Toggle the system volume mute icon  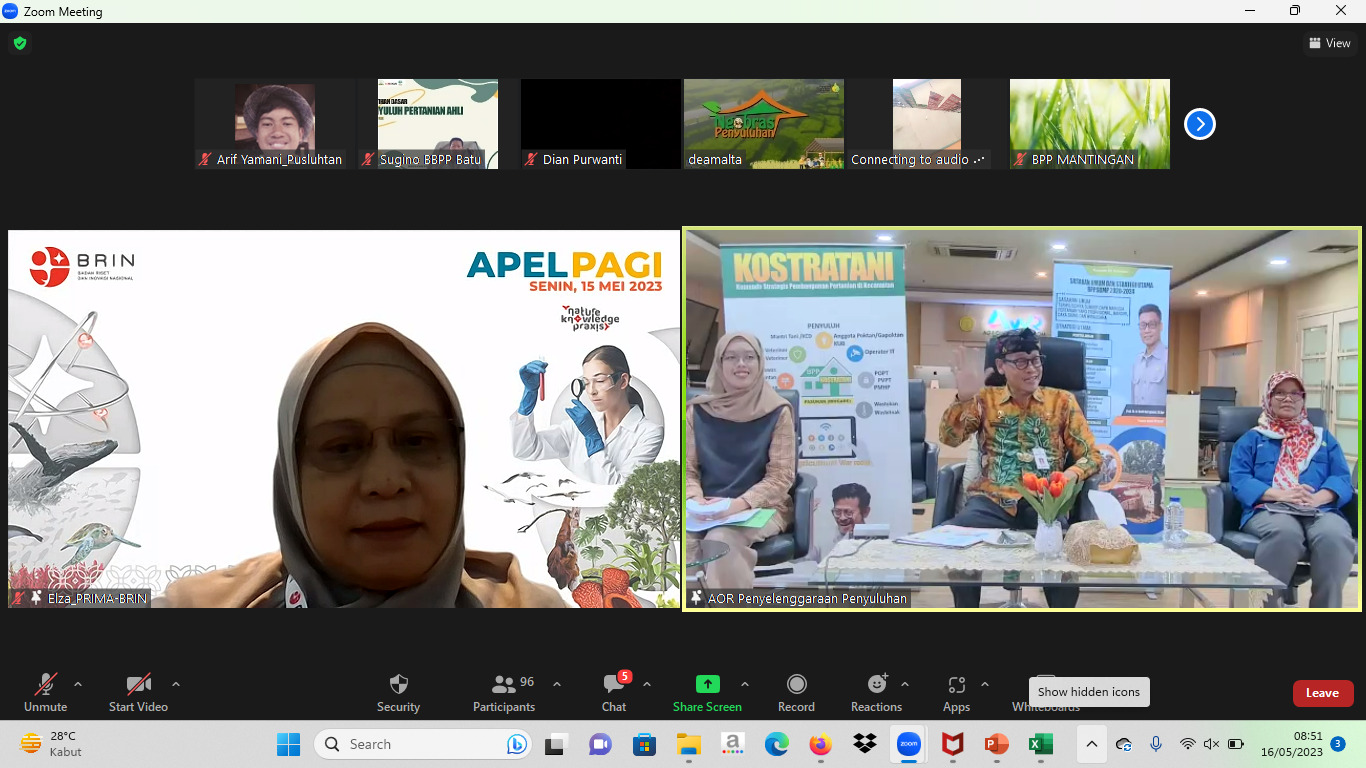click(x=1211, y=744)
